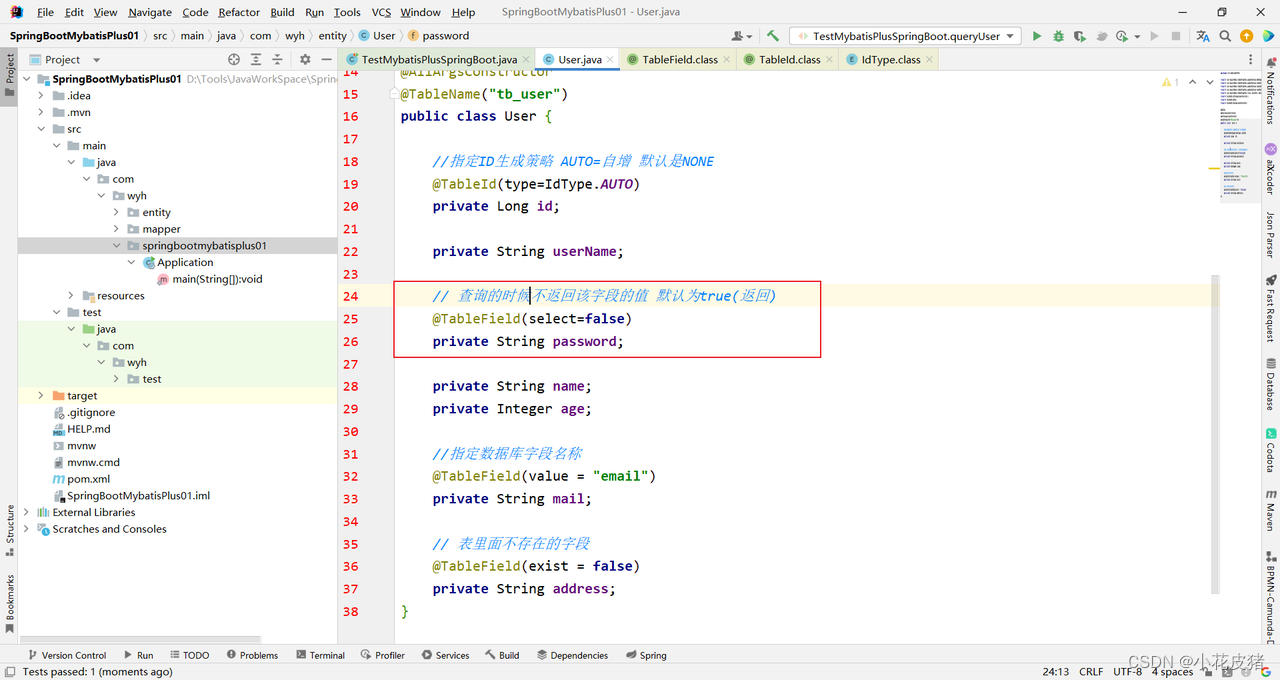Hide the Project tool window
The width and height of the screenshot is (1280, 680).
tap(326, 60)
